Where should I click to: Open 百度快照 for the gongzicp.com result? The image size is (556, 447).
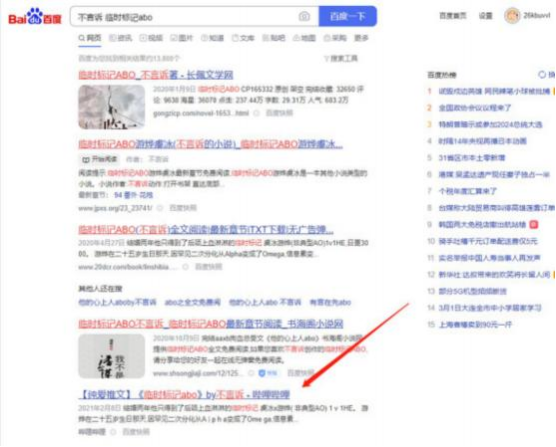click(279, 113)
